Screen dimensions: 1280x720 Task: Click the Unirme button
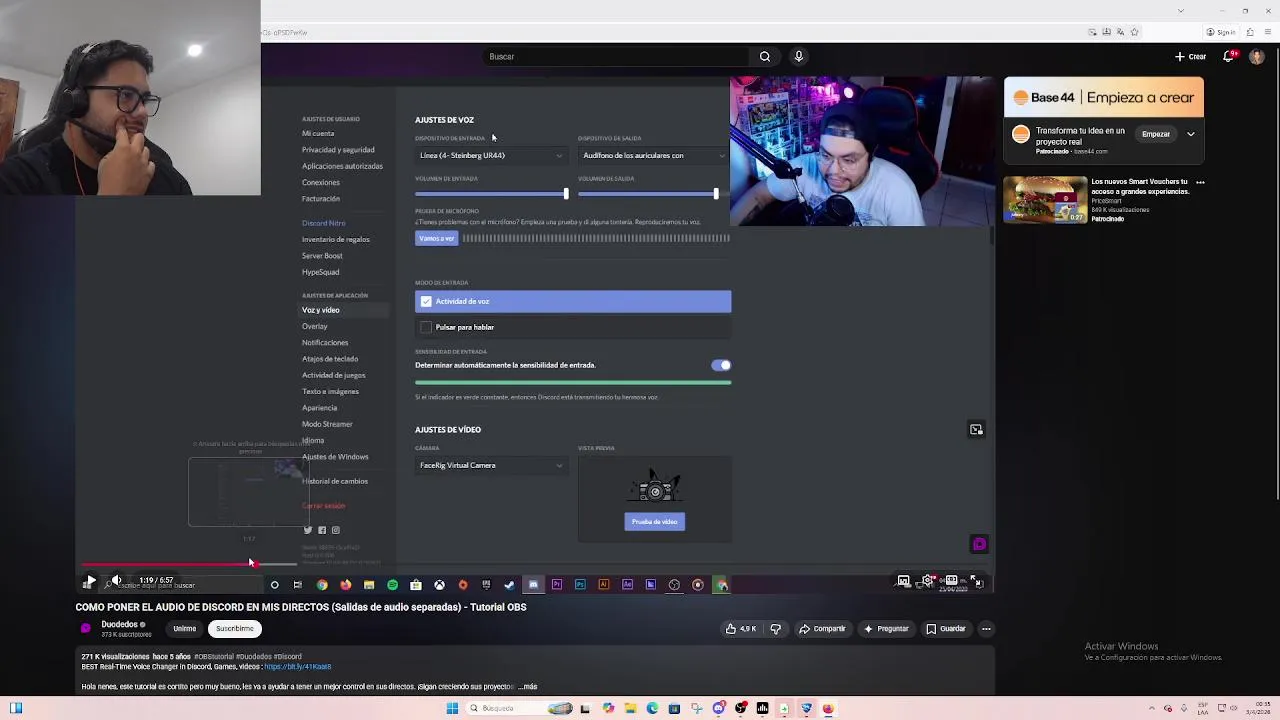point(184,629)
